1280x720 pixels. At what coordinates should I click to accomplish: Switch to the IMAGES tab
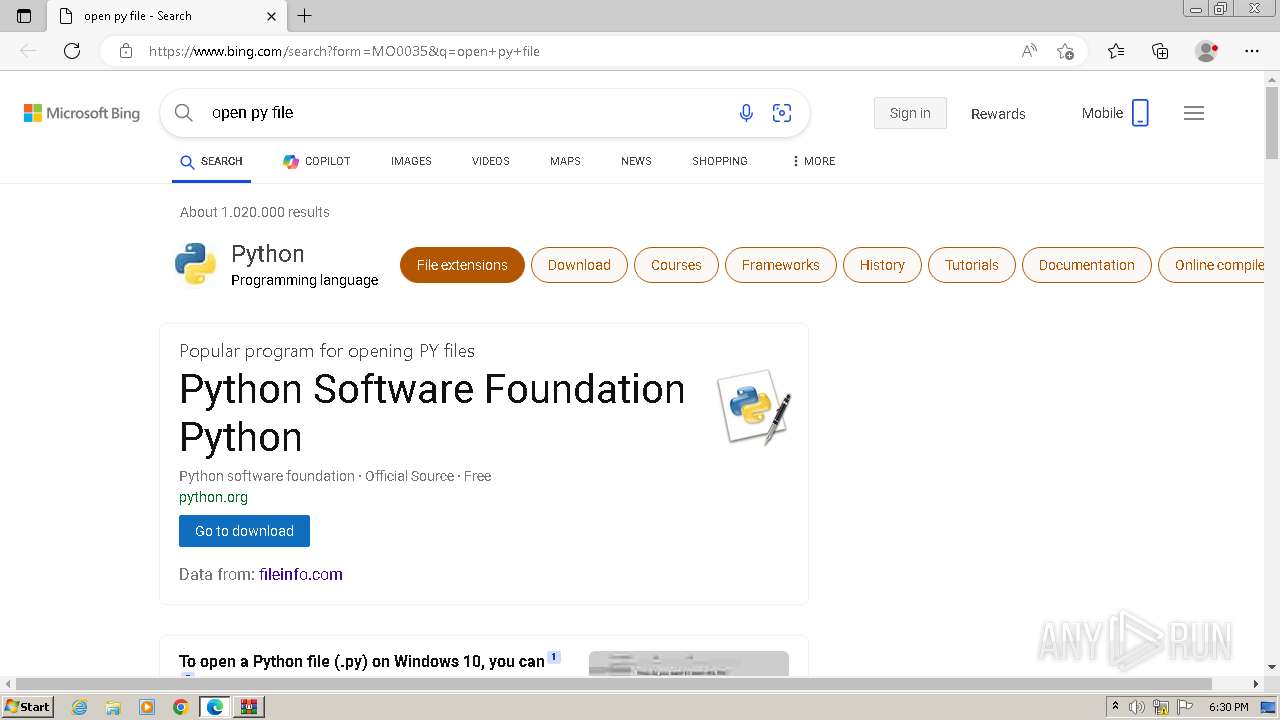point(411,161)
